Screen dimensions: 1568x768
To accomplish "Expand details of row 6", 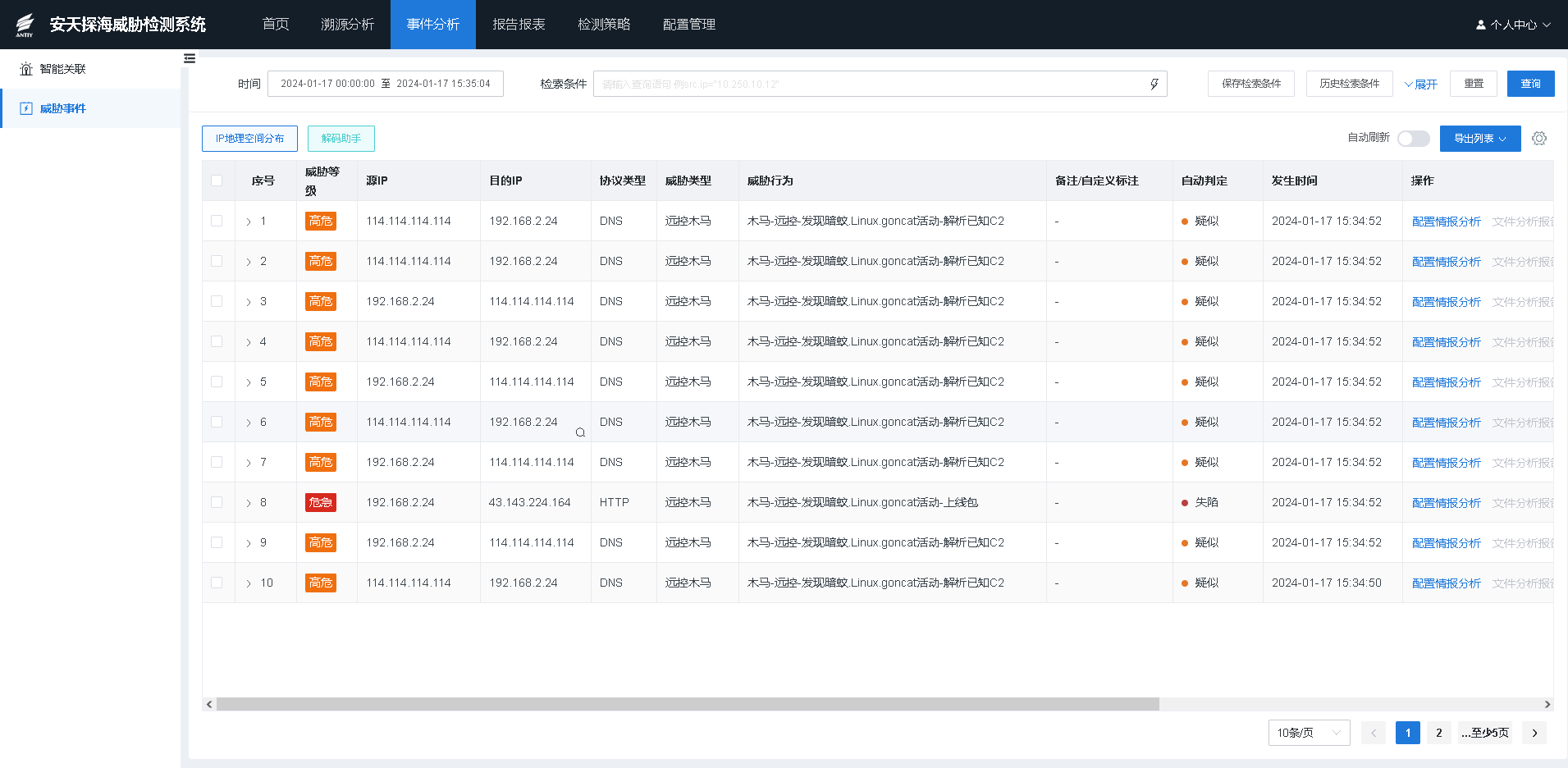I will click(249, 423).
